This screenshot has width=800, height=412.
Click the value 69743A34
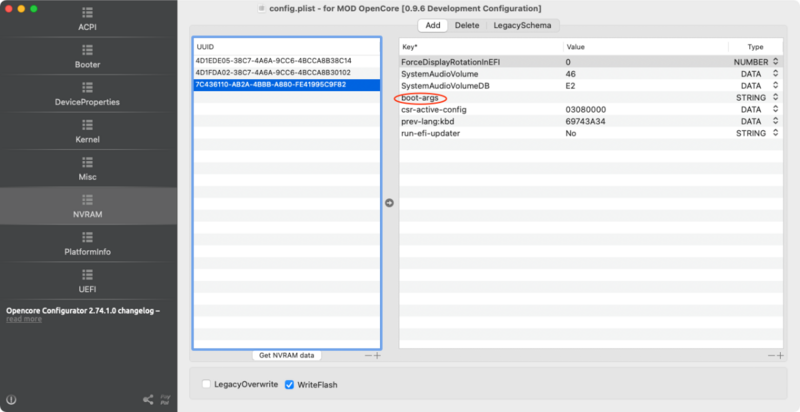585,121
